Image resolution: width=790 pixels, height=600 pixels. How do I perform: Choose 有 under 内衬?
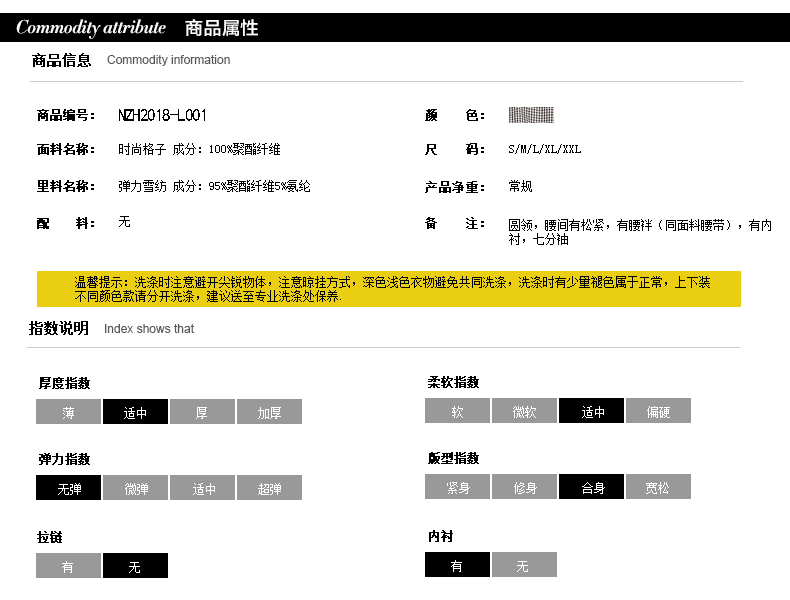click(457, 565)
